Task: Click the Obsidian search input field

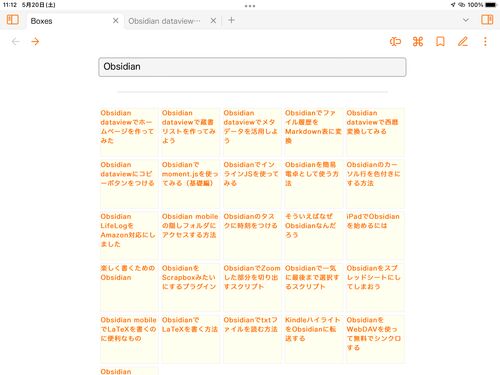Action: (252, 67)
